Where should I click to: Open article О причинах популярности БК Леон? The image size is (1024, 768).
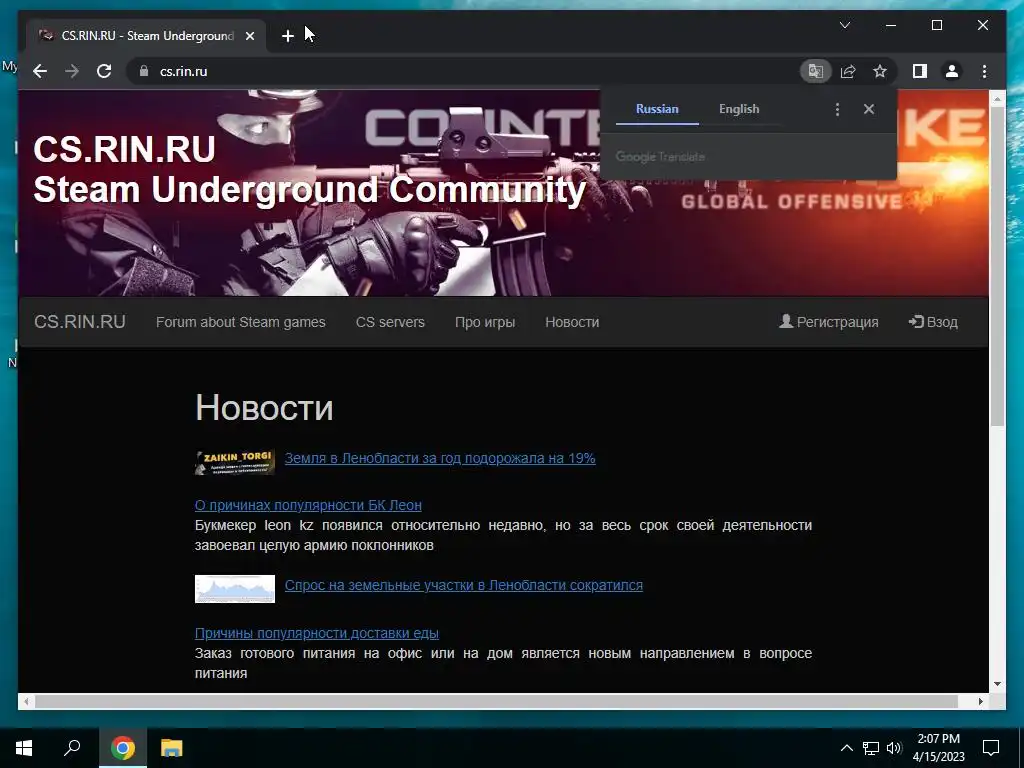click(308, 505)
